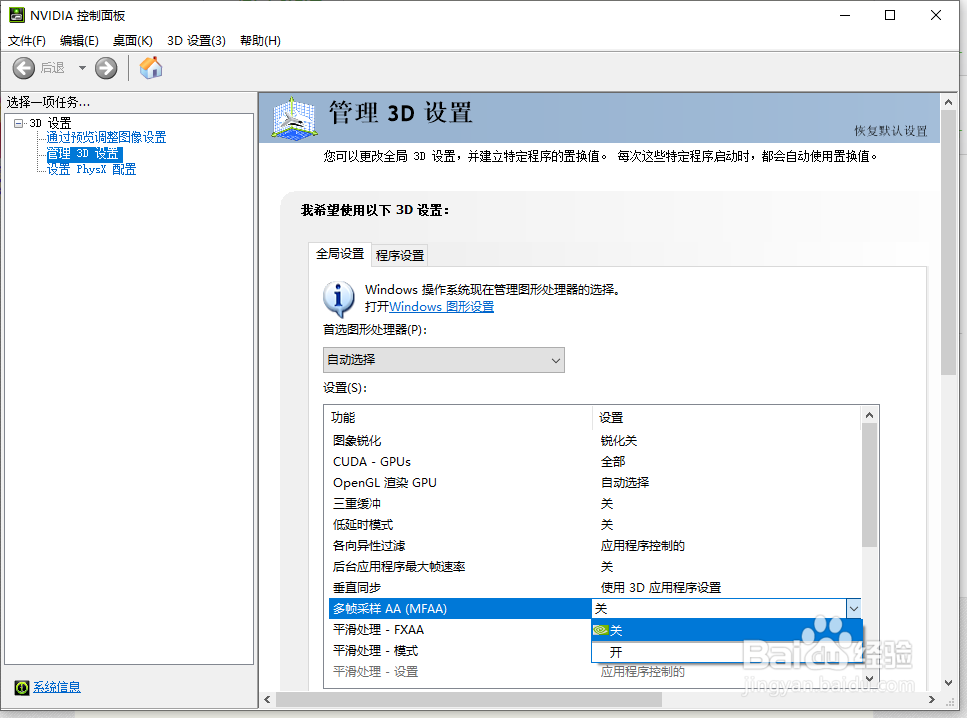Select 设置 PhysX 配置 tree item

coord(91,170)
